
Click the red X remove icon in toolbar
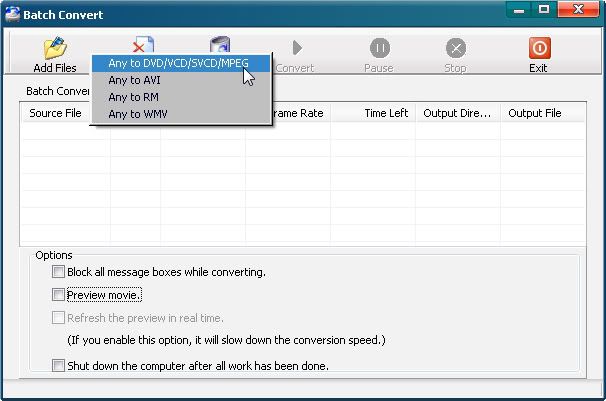point(143,43)
